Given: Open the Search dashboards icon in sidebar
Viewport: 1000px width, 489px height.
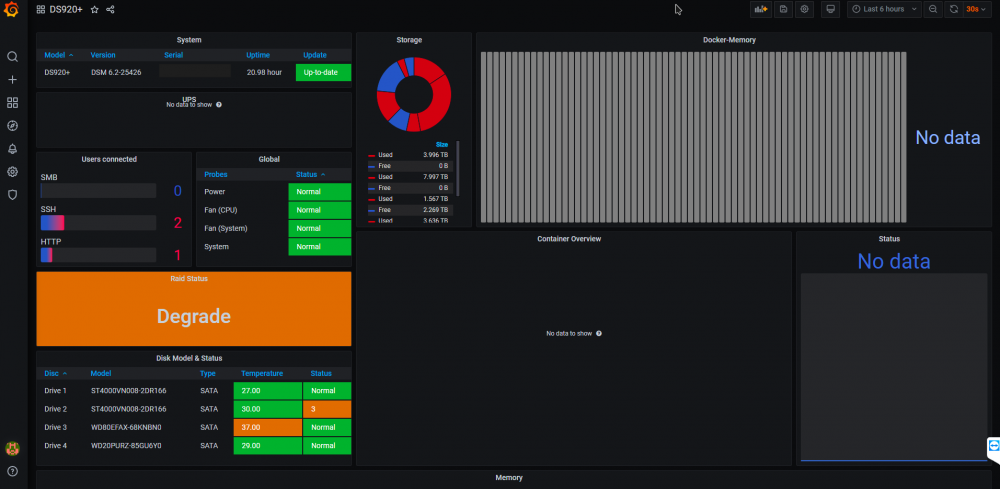Looking at the screenshot, I should pos(12,57).
